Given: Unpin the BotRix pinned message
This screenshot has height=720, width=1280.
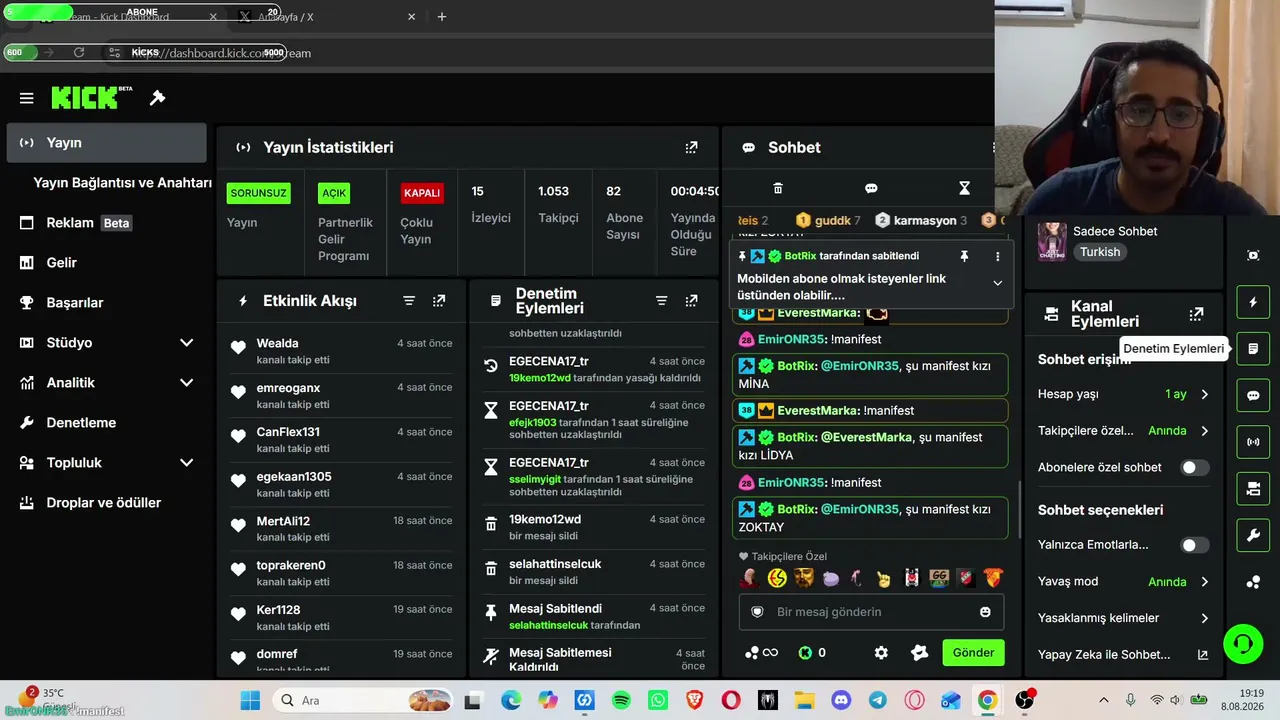Looking at the screenshot, I should click(x=964, y=256).
